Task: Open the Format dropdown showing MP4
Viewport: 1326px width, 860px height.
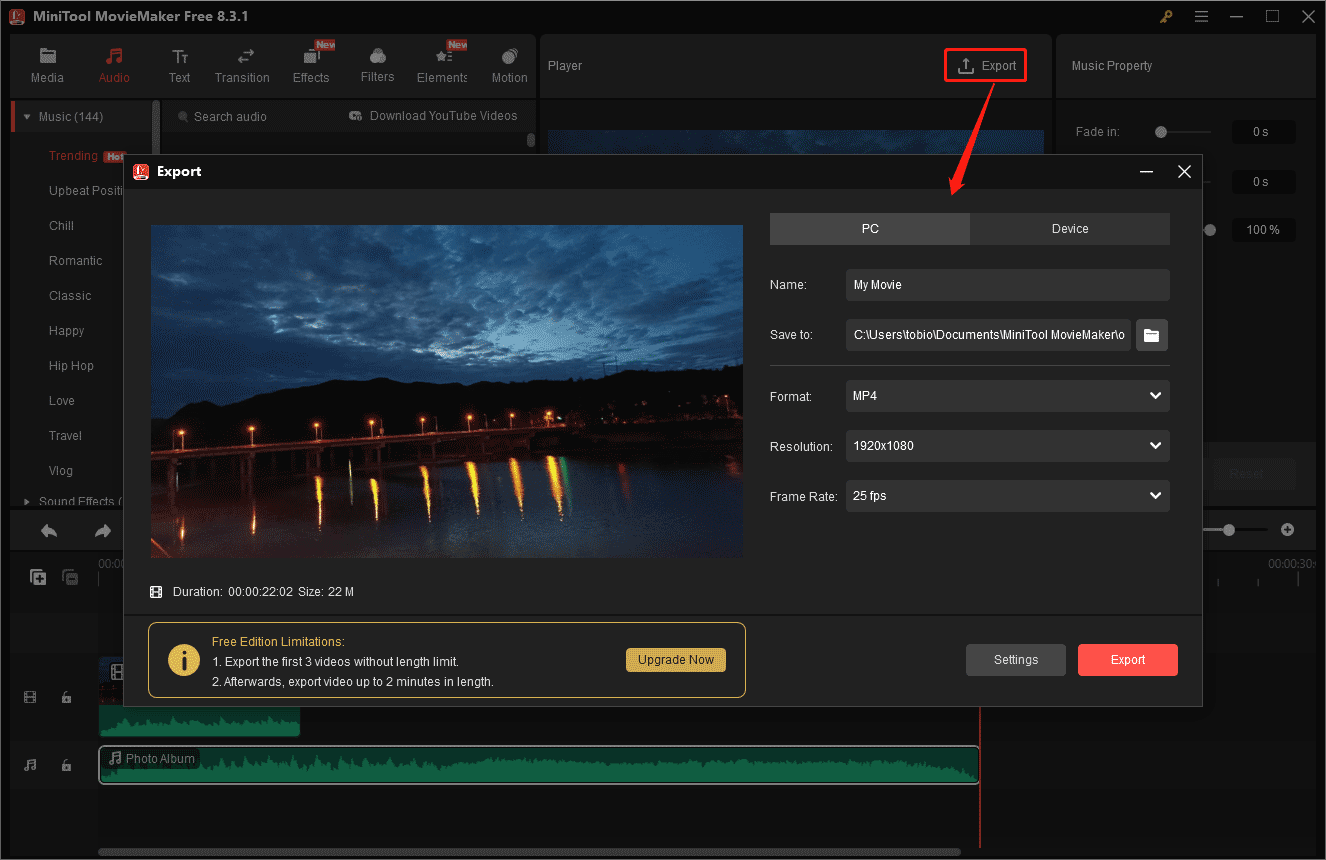Action: (x=1007, y=396)
